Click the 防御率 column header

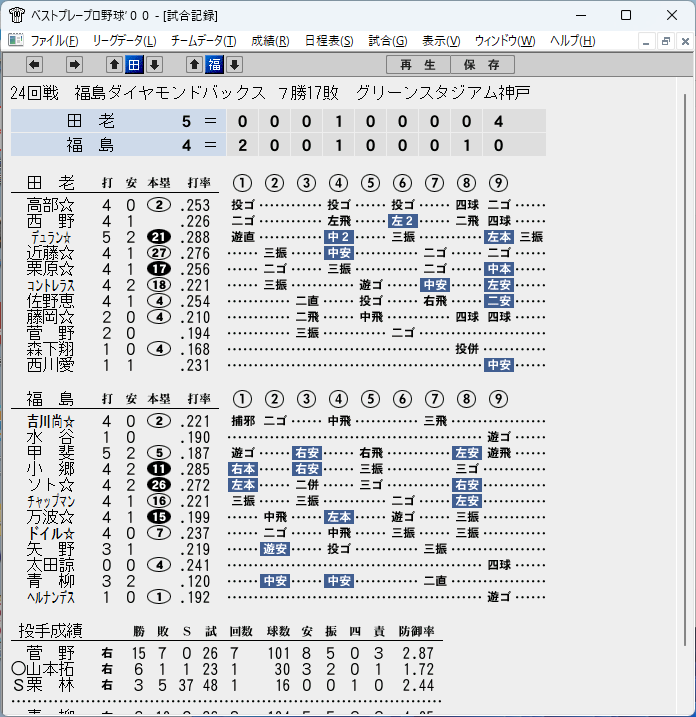click(416, 631)
